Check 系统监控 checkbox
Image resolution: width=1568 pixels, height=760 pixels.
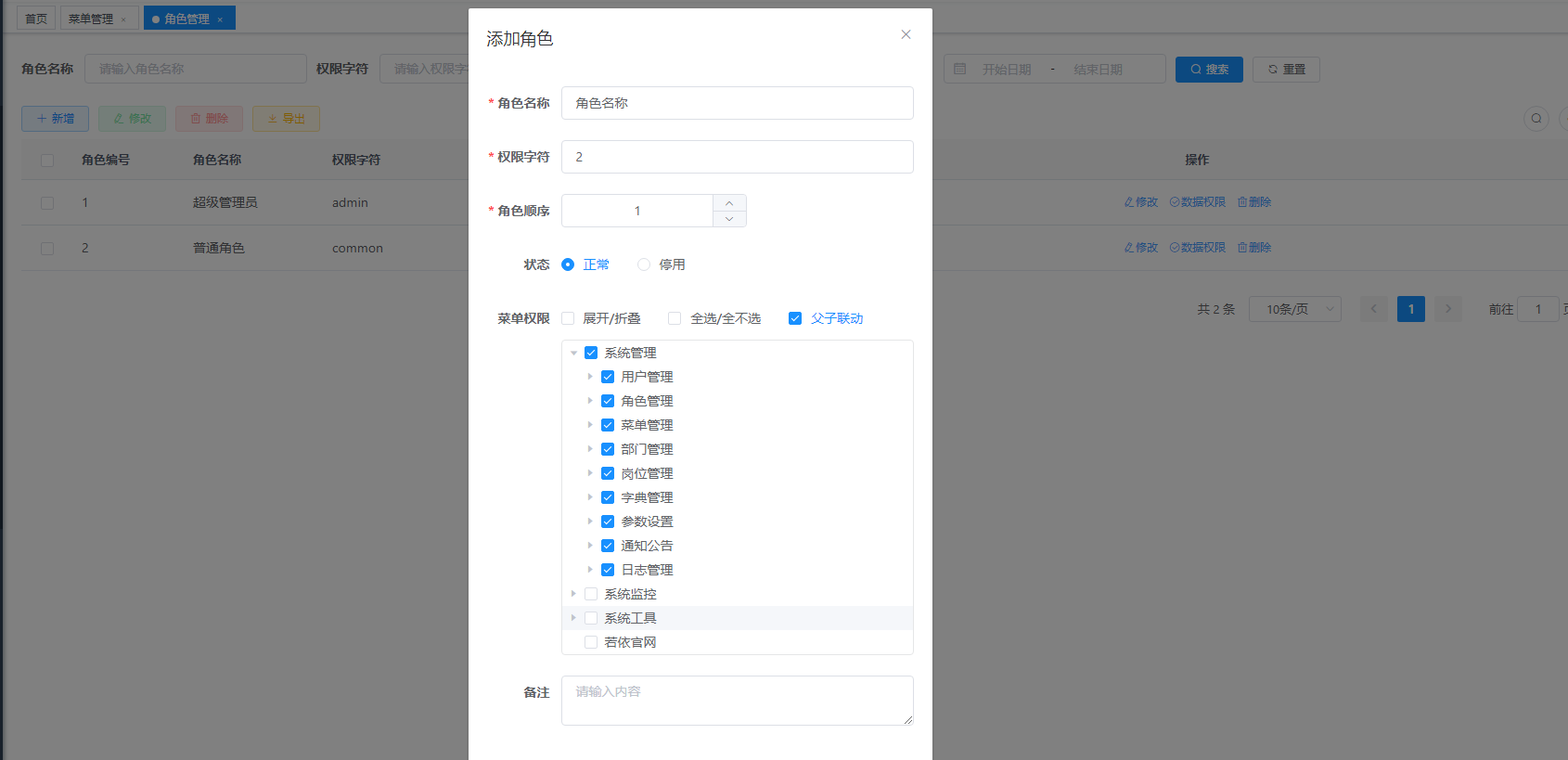pos(591,594)
